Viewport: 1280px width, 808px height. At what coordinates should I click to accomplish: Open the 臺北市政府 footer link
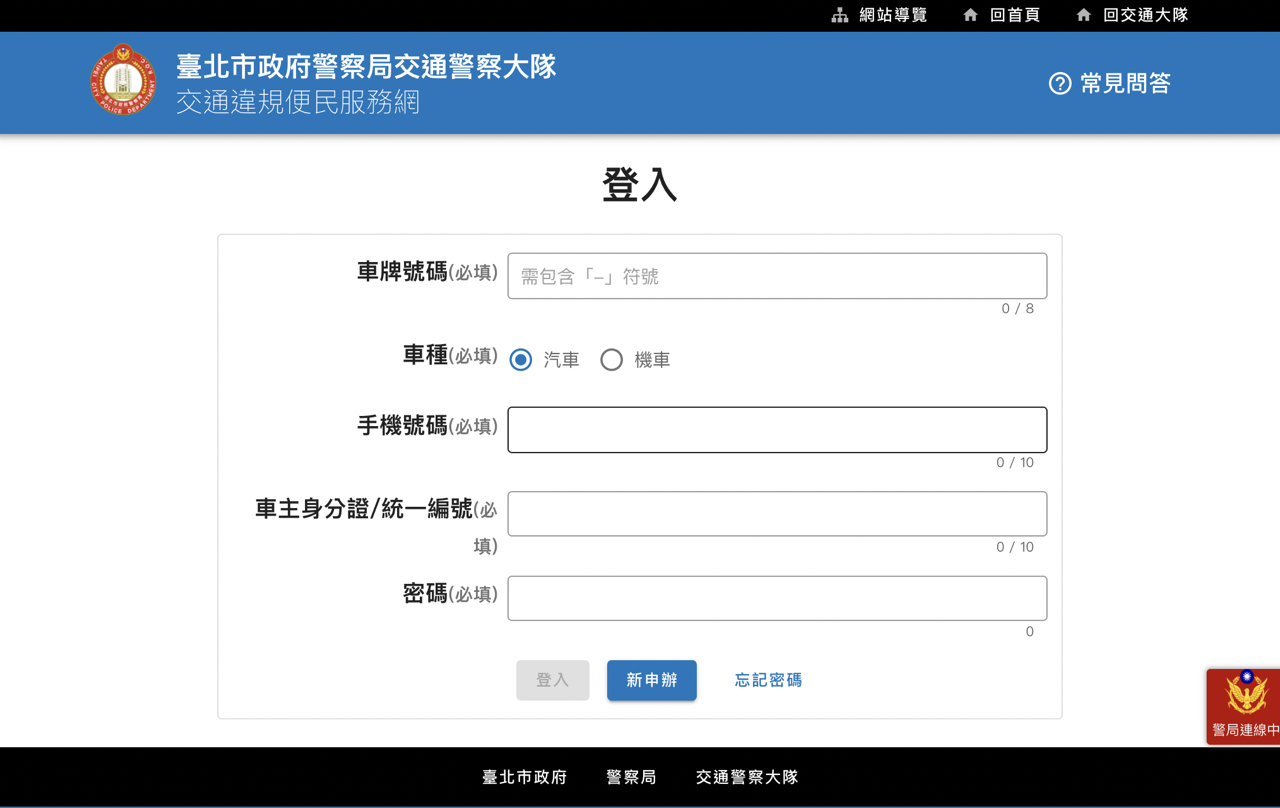pyautogui.click(x=524, y=777)
